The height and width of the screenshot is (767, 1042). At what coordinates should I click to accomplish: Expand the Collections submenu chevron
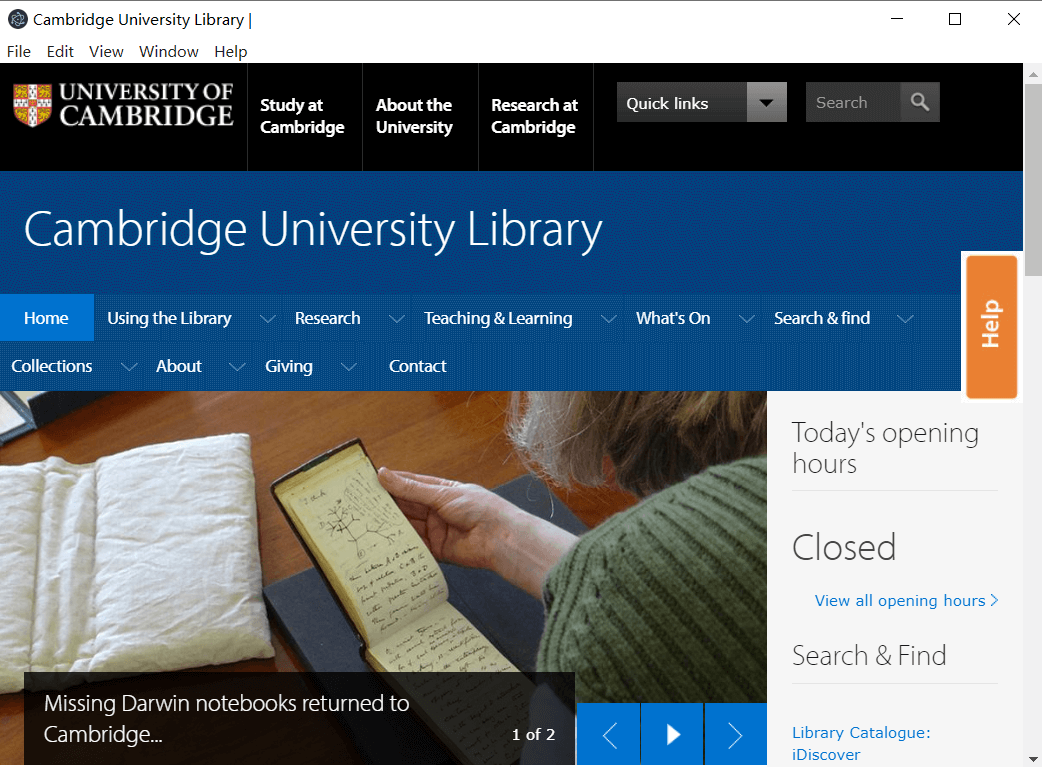tap(129, 367)
